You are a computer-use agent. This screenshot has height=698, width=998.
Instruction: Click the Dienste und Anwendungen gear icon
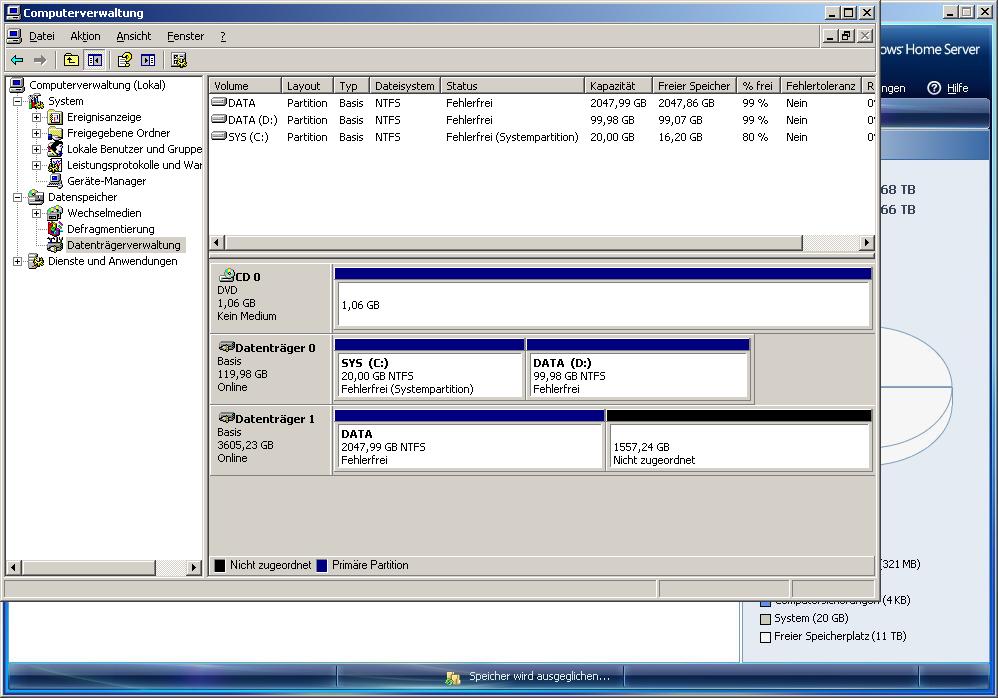[36, 261]
